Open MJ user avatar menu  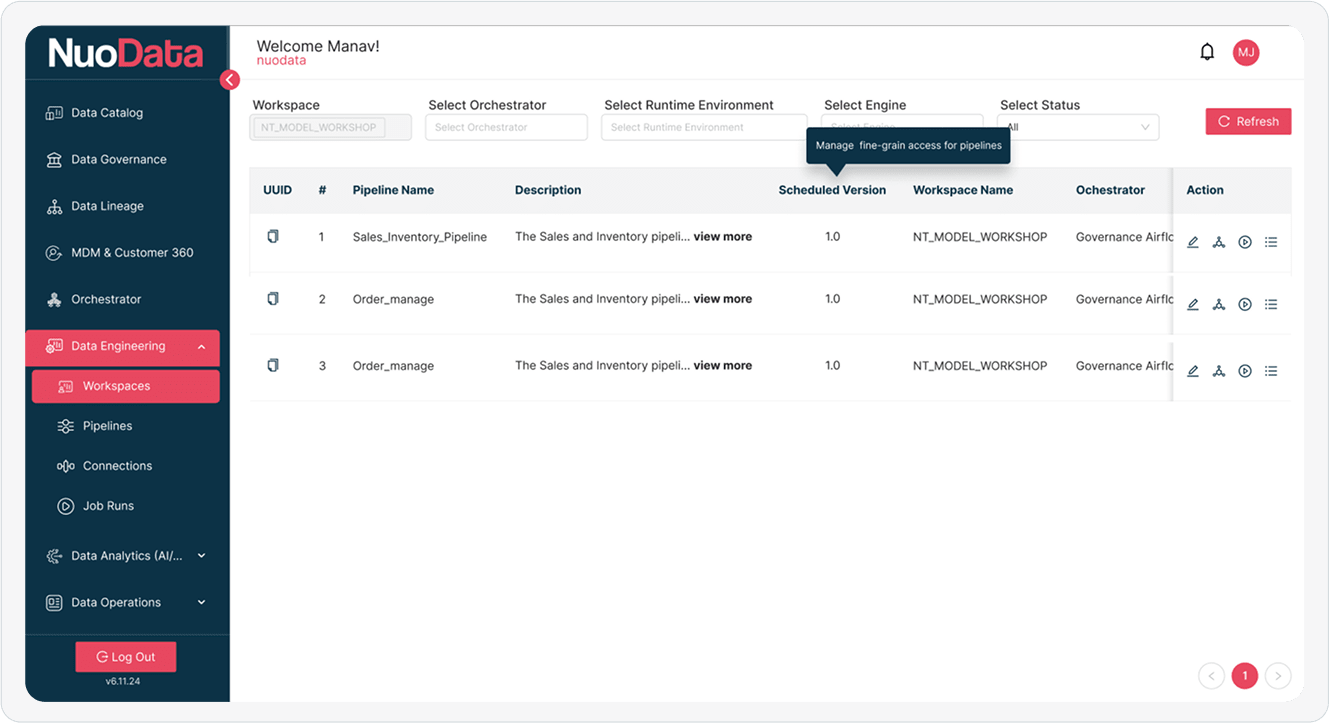(1245, 52)
